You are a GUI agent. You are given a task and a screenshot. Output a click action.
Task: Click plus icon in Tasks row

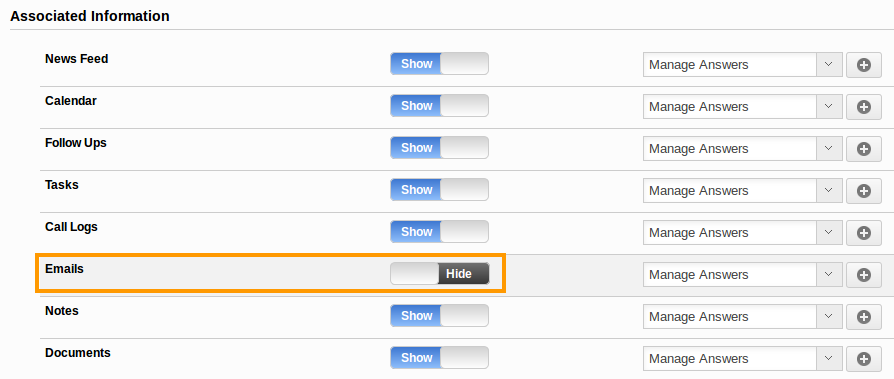pos(864,191)
